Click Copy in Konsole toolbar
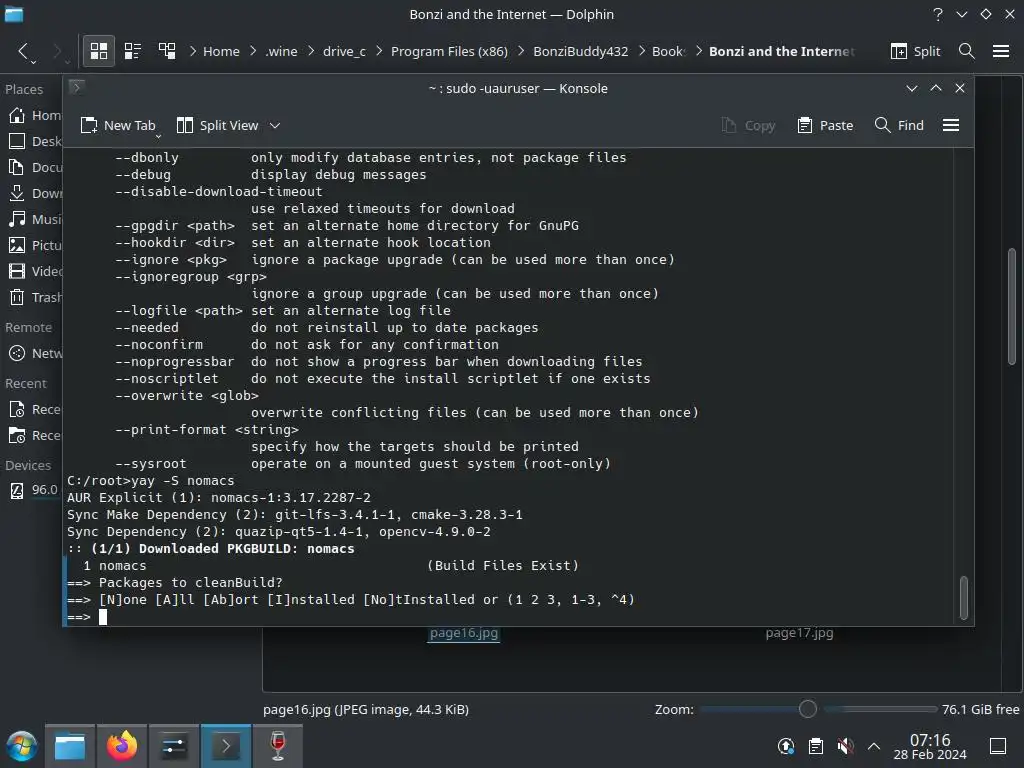1024x768 pixels. coord(748,125)
